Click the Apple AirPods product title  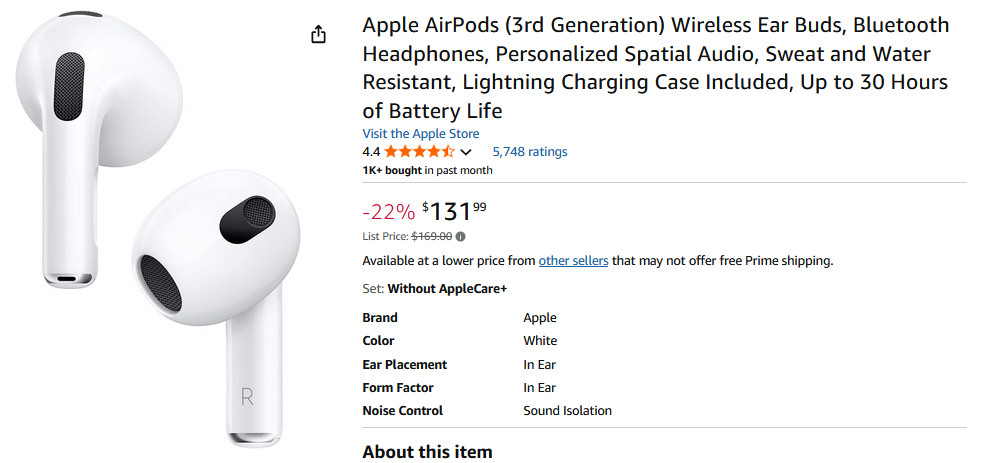(655, 68)
